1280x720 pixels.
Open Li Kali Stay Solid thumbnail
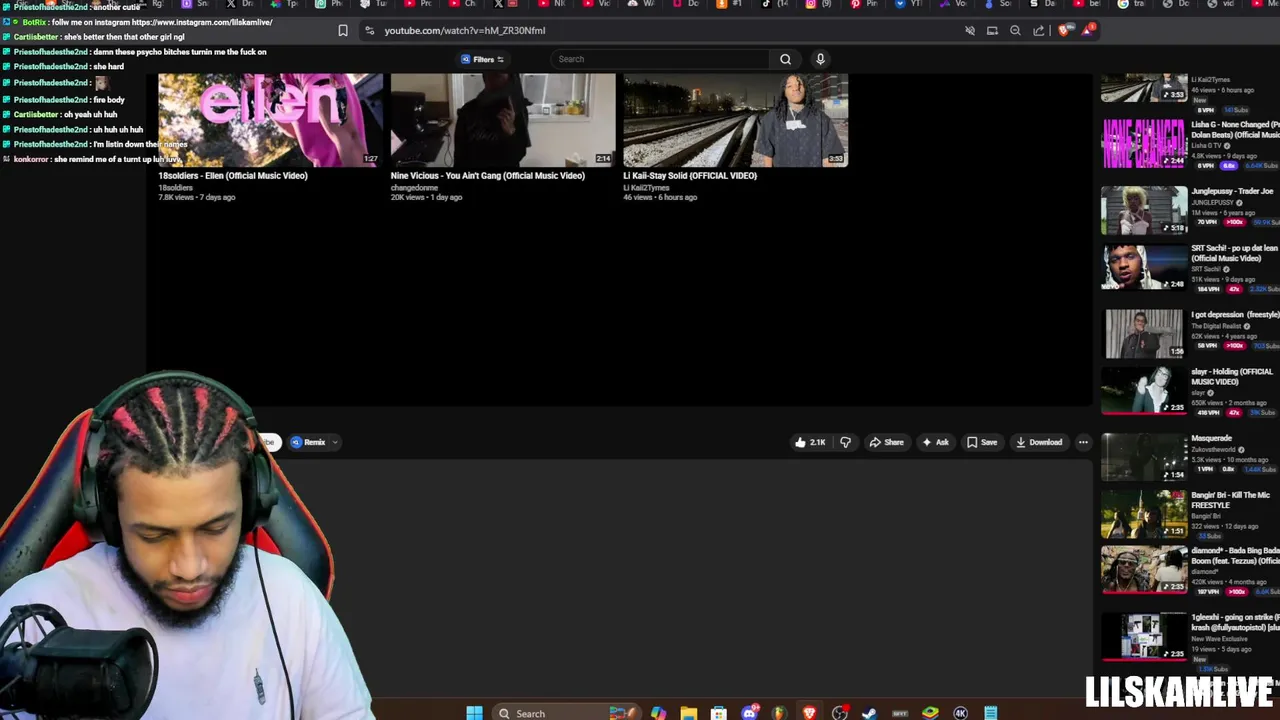(735, 120)
